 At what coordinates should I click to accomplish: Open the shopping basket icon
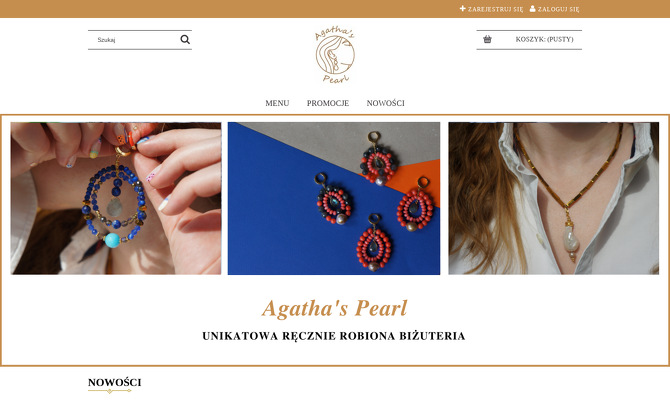coord(487,39)
